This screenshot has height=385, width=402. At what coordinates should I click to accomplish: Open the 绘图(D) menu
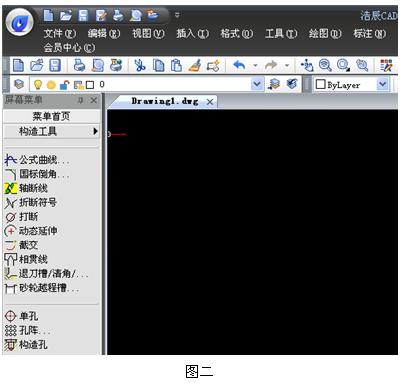[x=325, y=33]
